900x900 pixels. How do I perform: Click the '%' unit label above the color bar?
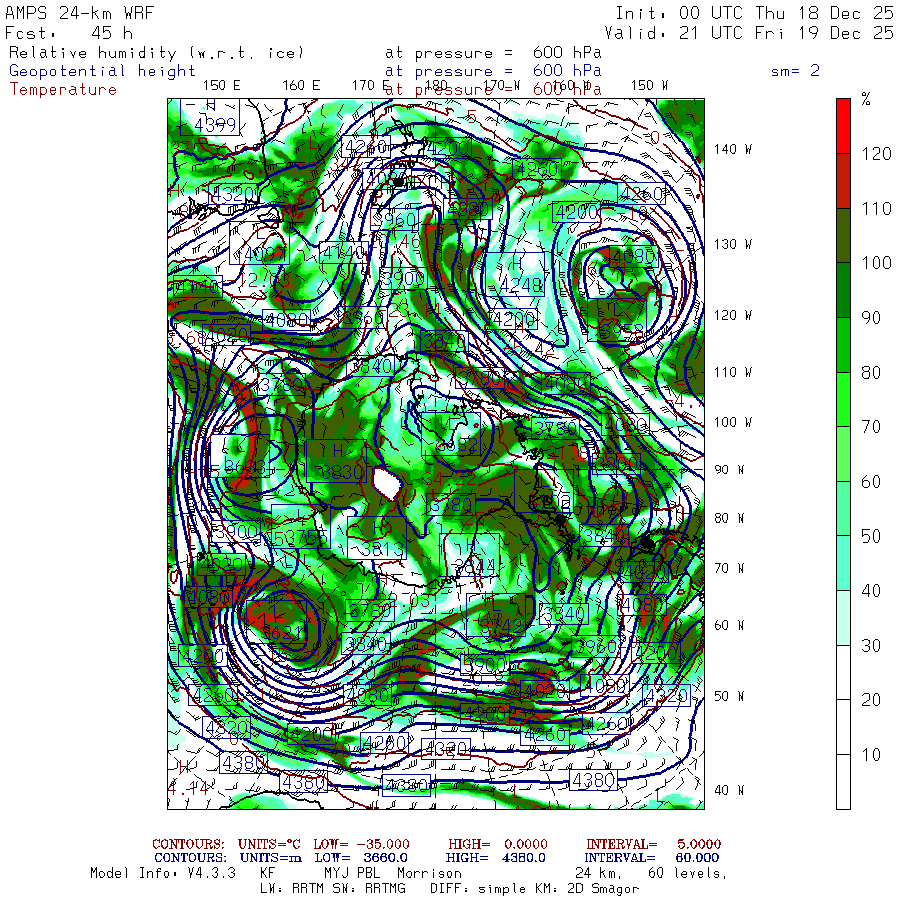pyautogui.click(x=866, y=99)
